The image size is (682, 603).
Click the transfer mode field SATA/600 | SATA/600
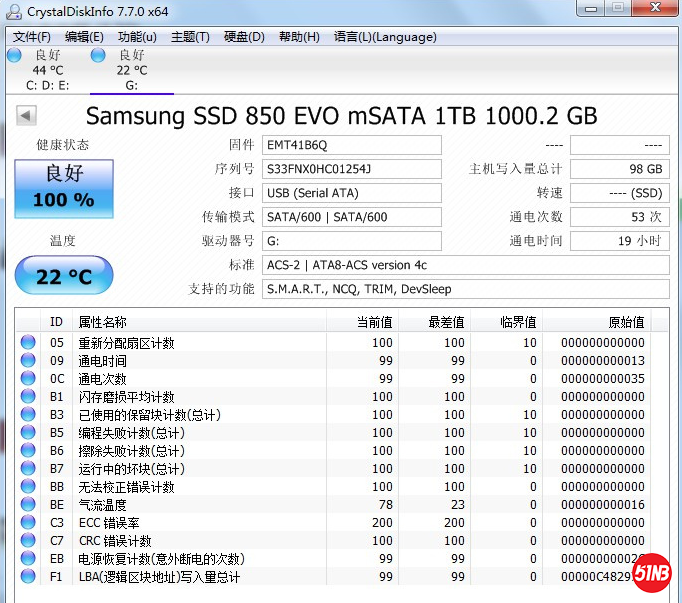click(351, 217)
